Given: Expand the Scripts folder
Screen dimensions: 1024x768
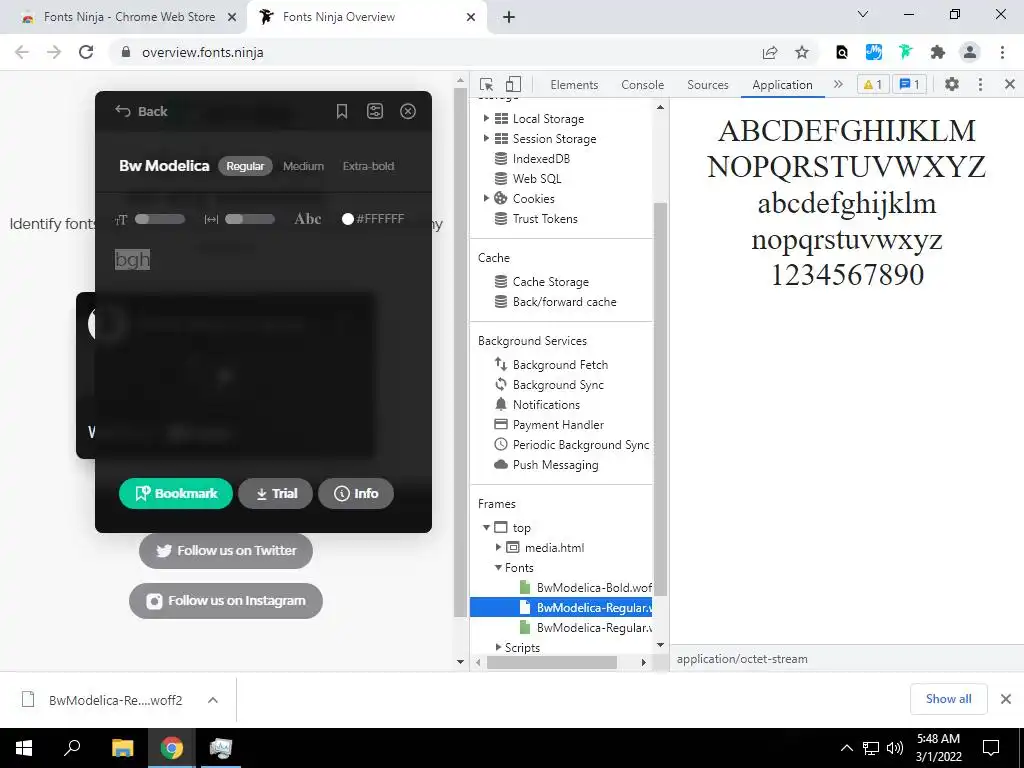Looking at the screenshot, I should (498, 647).
